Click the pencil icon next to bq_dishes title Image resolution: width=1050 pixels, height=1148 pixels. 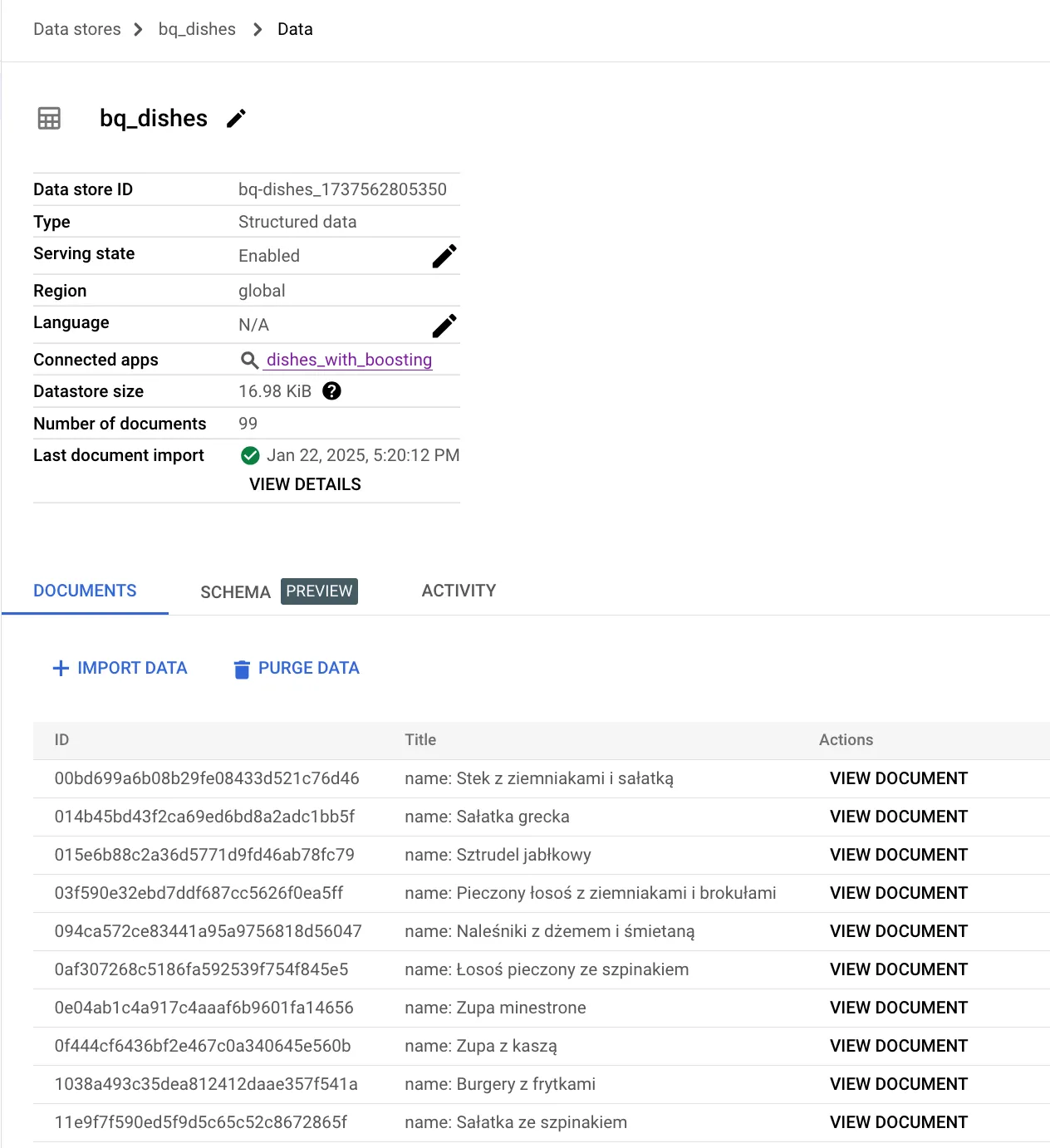coord(237,119)
